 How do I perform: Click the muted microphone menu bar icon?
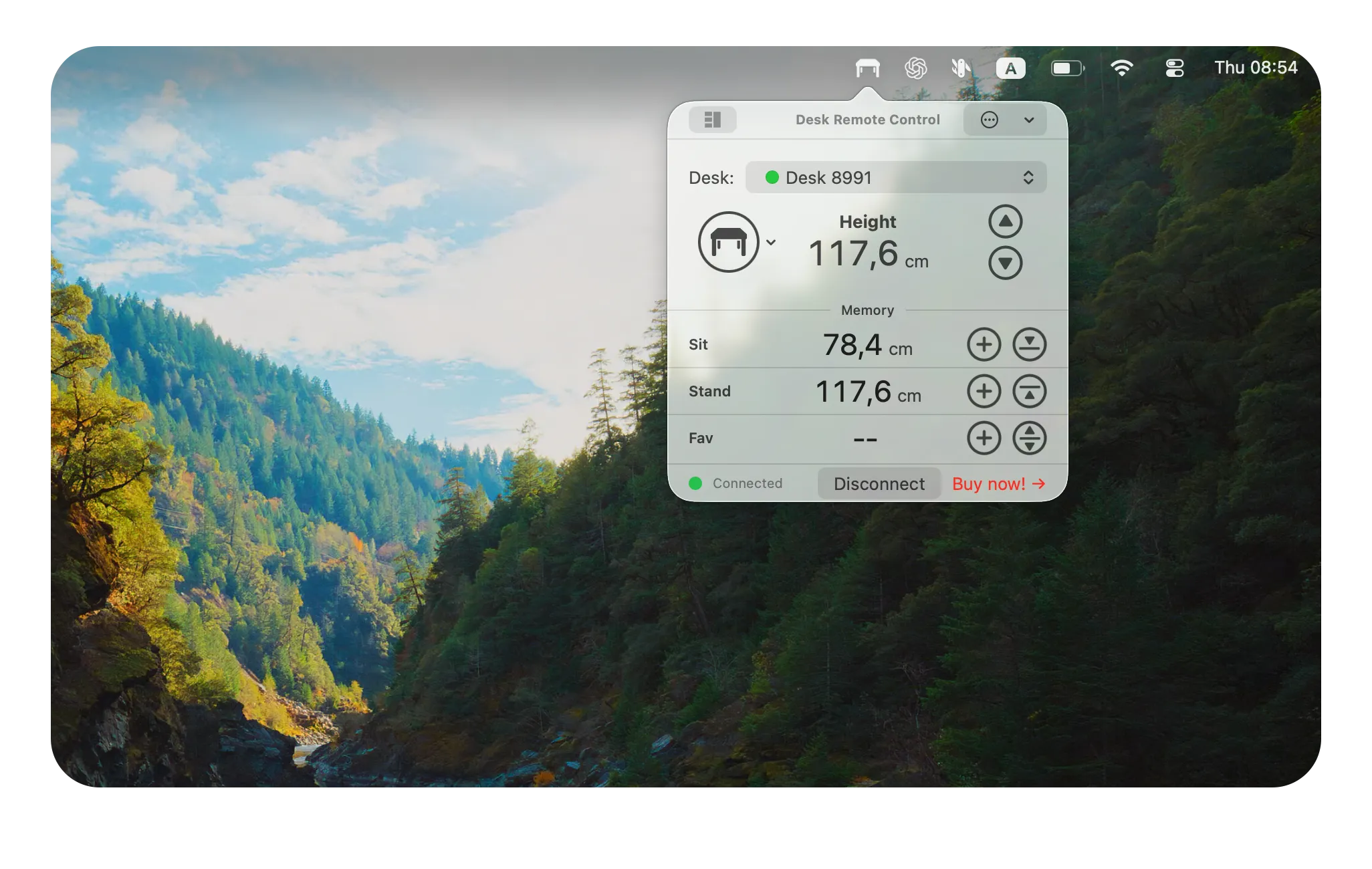[961, 68]
